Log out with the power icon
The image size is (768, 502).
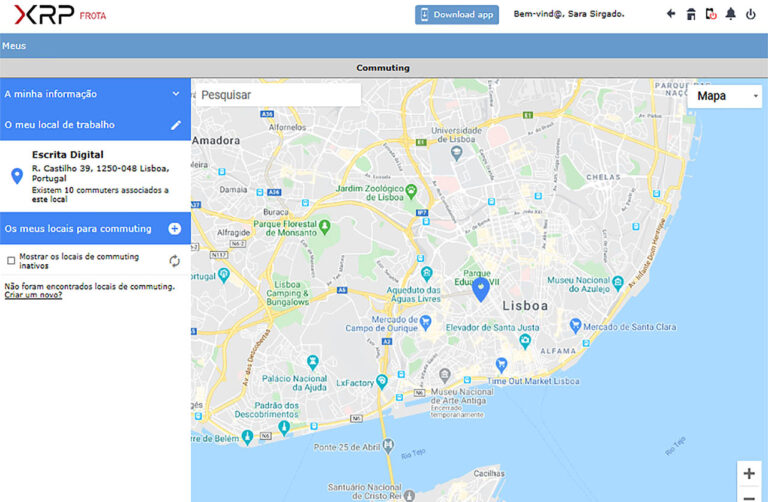[750, 14]
